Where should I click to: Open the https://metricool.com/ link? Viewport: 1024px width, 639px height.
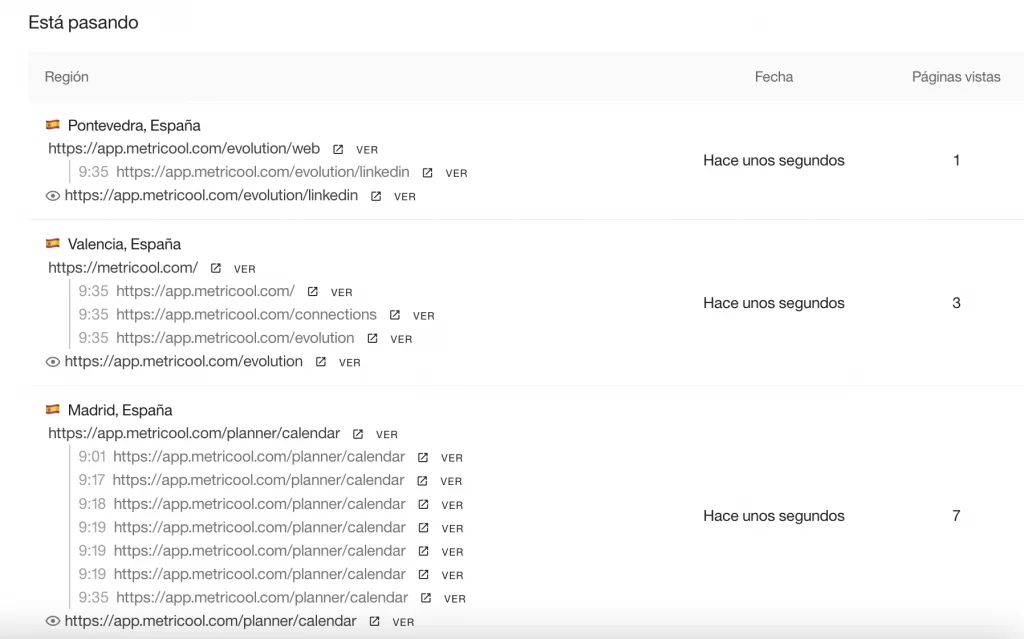(123, 268)
